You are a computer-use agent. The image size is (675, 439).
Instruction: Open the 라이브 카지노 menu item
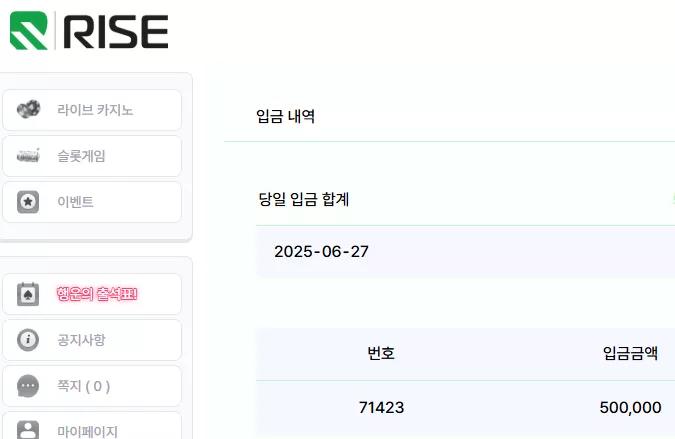pyautogui.click(x=92, y=110)
